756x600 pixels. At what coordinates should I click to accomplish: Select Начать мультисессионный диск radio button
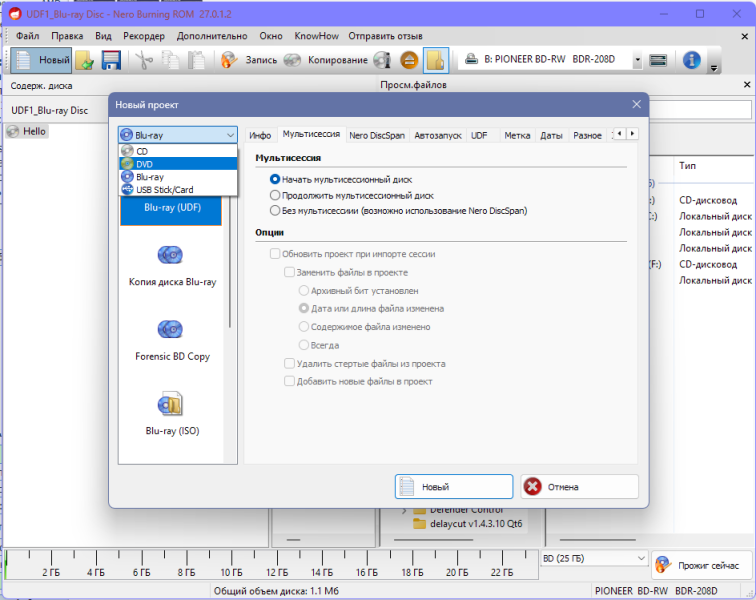tap(275, 179)
